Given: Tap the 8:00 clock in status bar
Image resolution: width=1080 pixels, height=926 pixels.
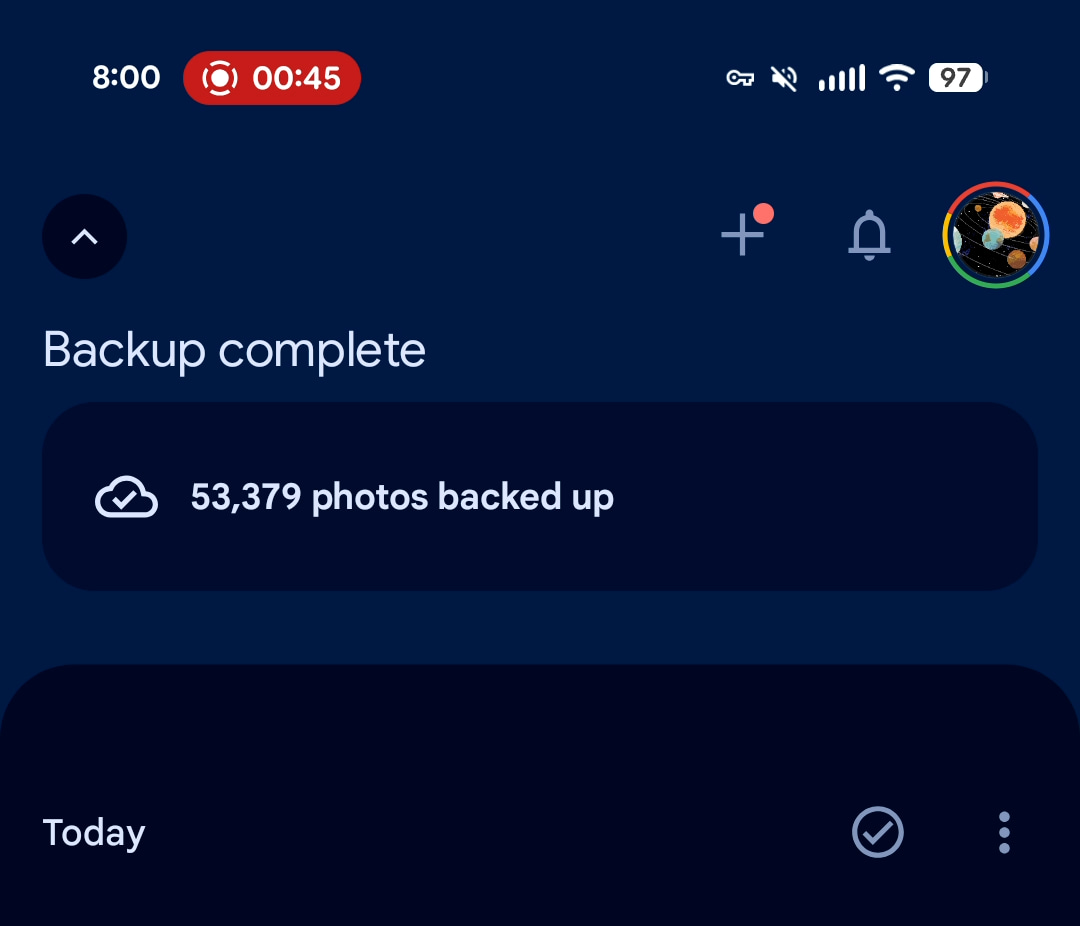Looking at the screenshot, I should (x=126, y=78).
